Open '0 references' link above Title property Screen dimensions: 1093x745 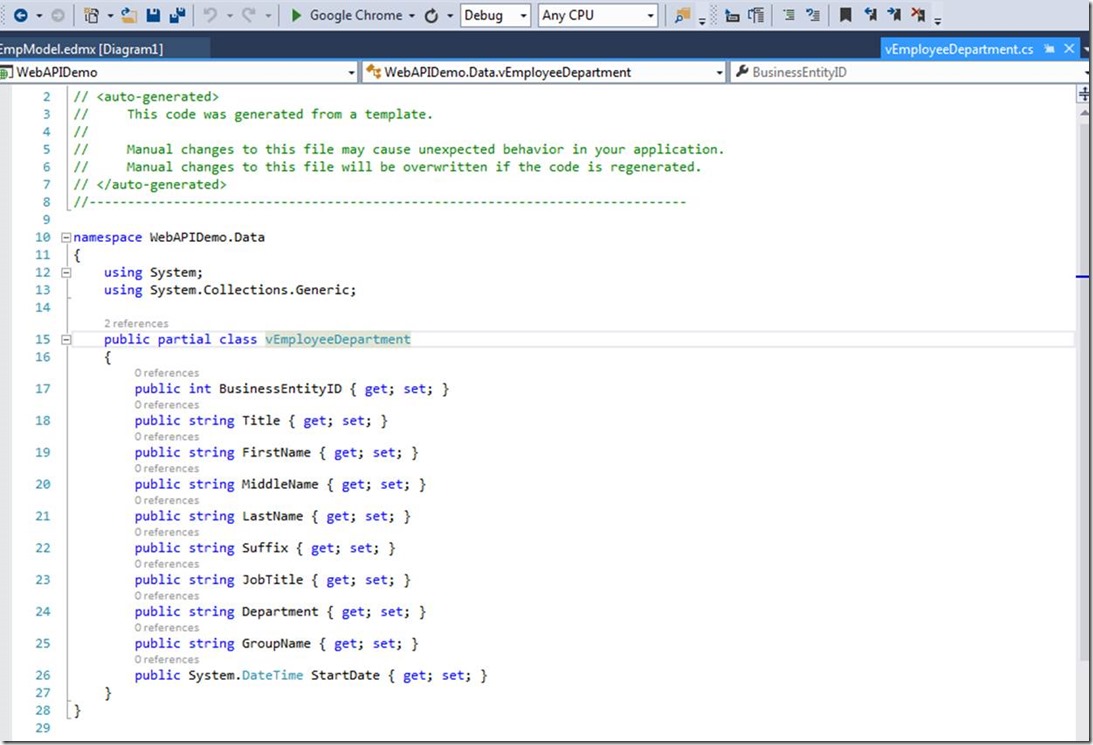point(167,405)
